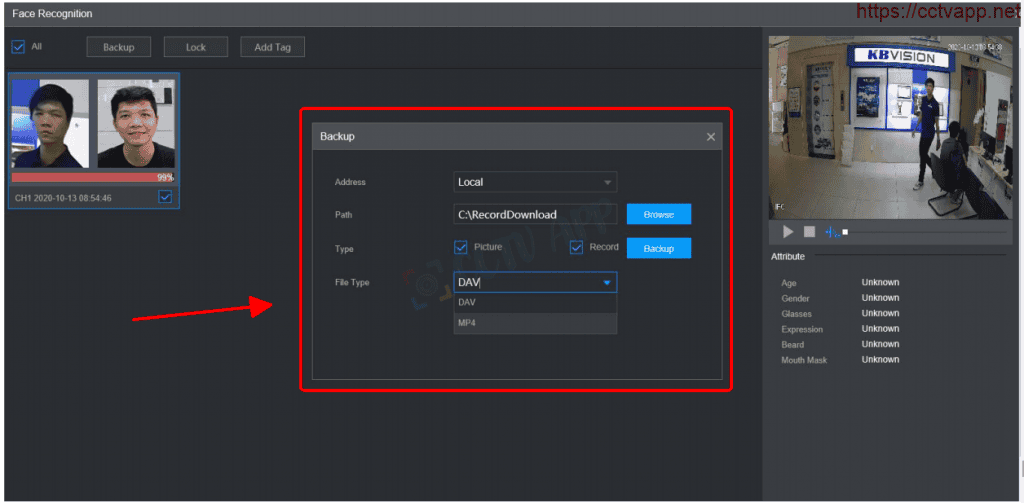This screenshot has width=1024, height=503.
Task: Open the Address dropdown set to Local
Action: [535, 182]
